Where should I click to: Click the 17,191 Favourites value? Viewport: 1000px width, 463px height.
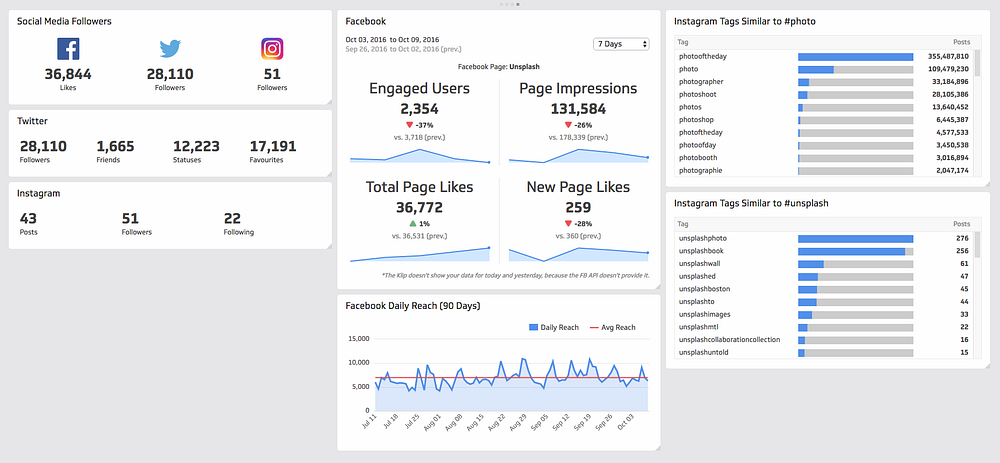tap(273, 147)
